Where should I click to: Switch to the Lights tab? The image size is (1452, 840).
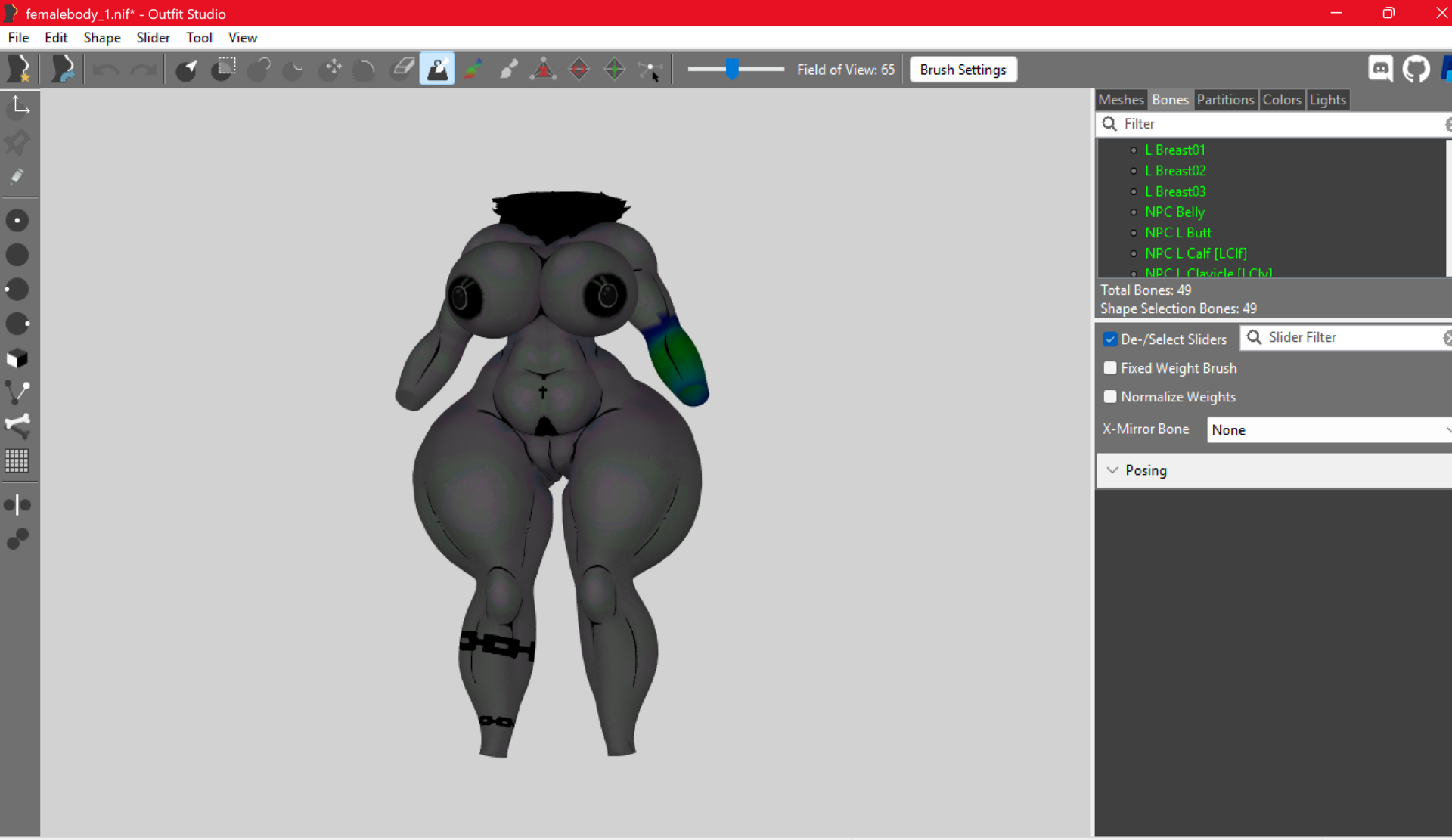click(1328, 100)
